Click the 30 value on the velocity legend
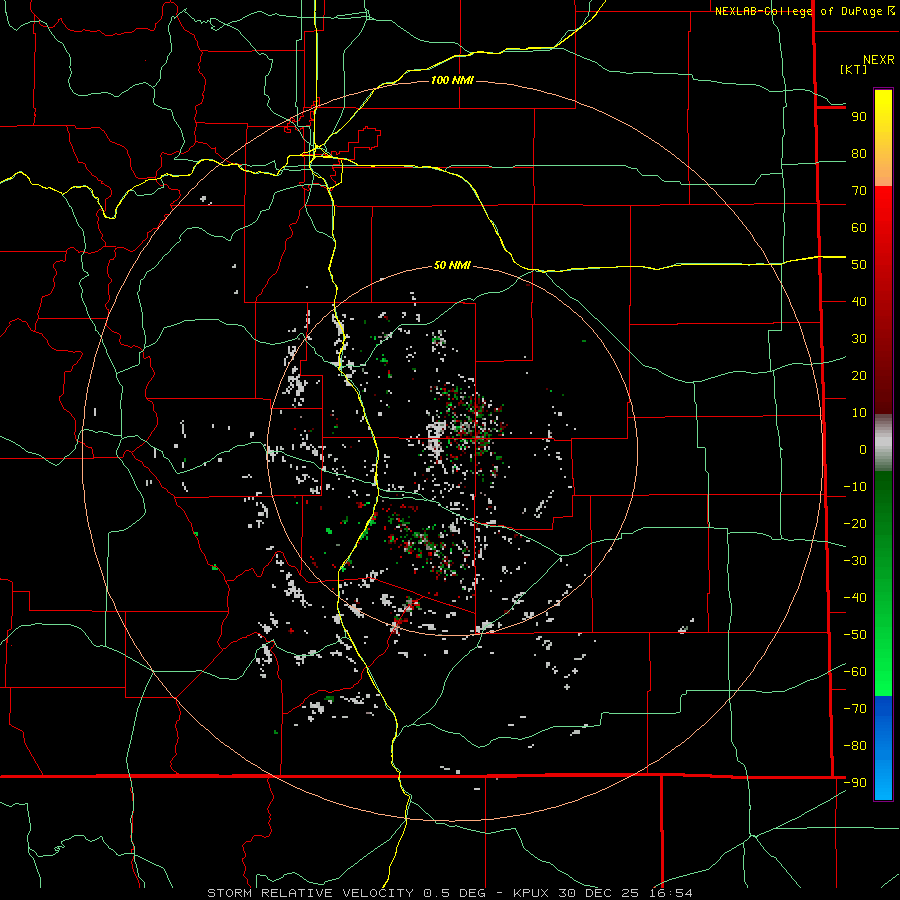900x900 pixels. coord(859,339)
